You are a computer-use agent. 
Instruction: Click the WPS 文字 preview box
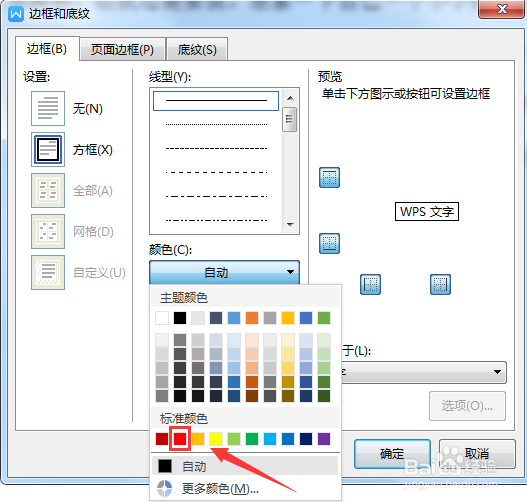tap(427, 212)
